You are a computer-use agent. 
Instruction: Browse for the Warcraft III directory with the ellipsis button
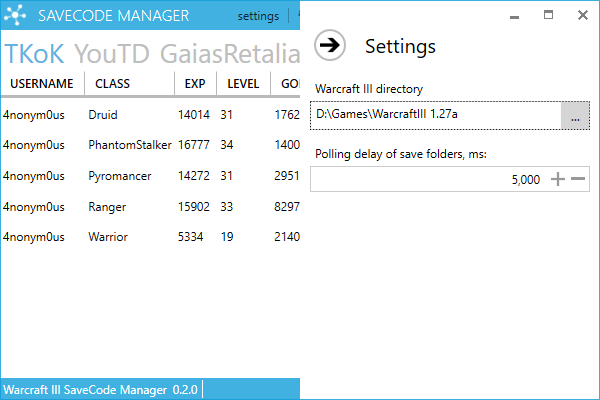coord(575,116)
